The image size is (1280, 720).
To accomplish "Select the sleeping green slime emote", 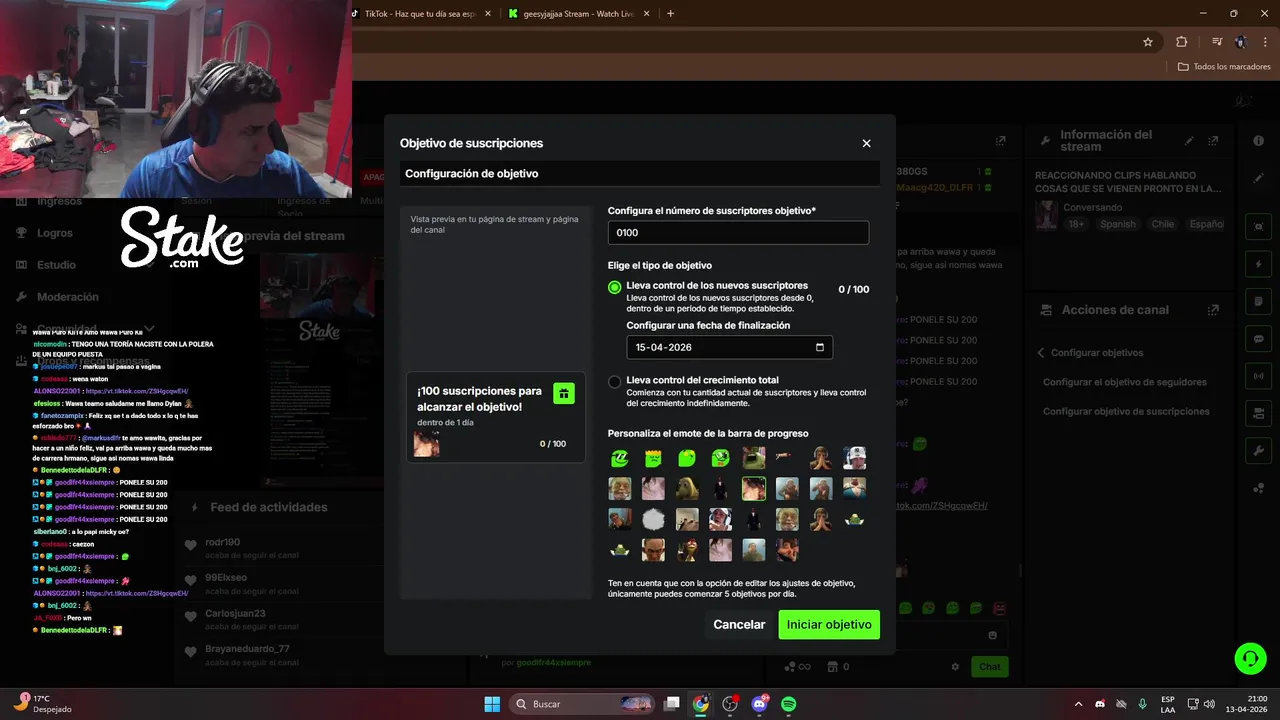I will 620,459.
